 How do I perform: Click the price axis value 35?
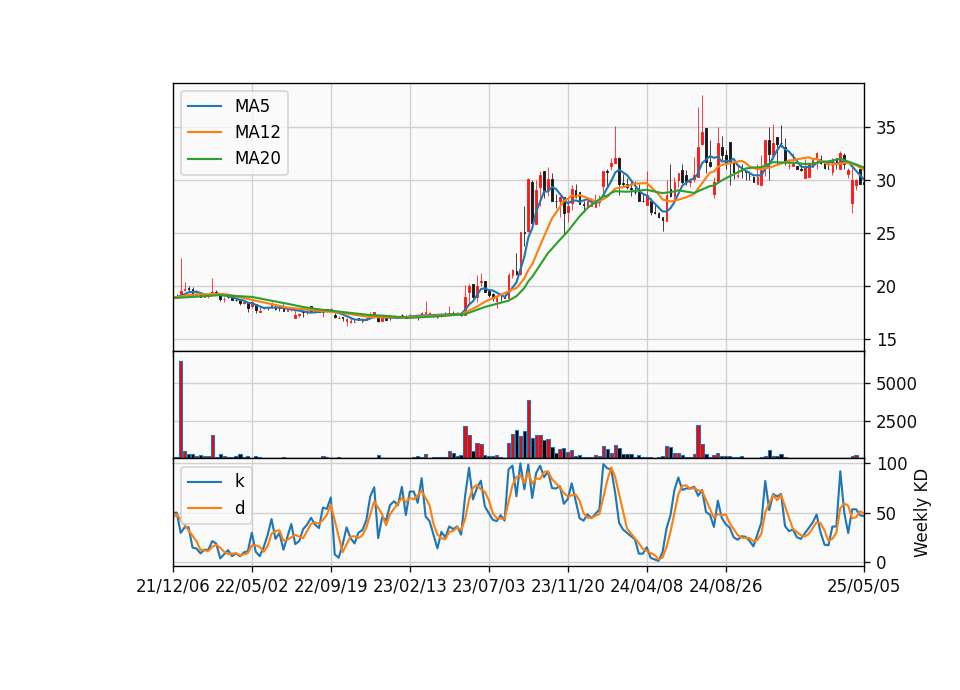pos(886,128)
